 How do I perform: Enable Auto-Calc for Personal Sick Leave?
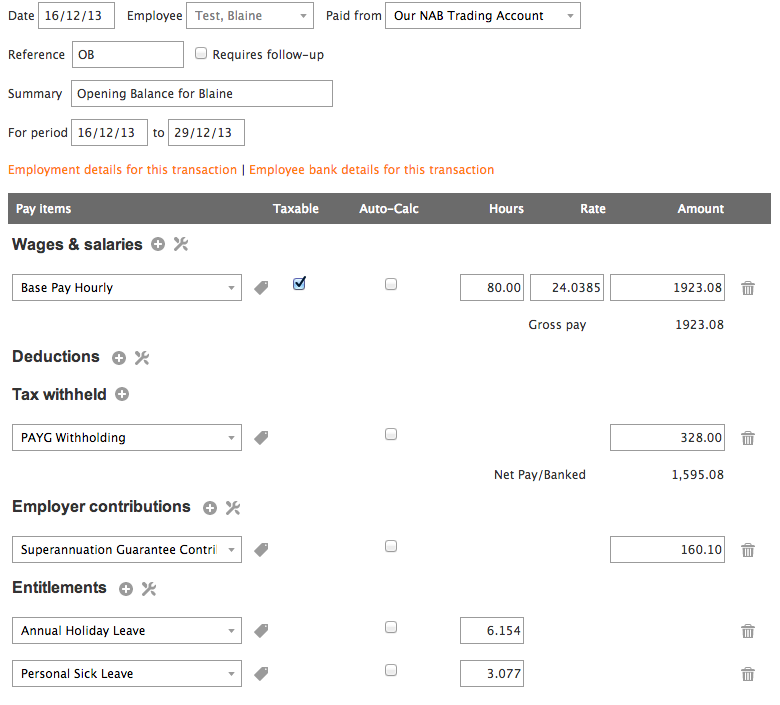[391, 670]
